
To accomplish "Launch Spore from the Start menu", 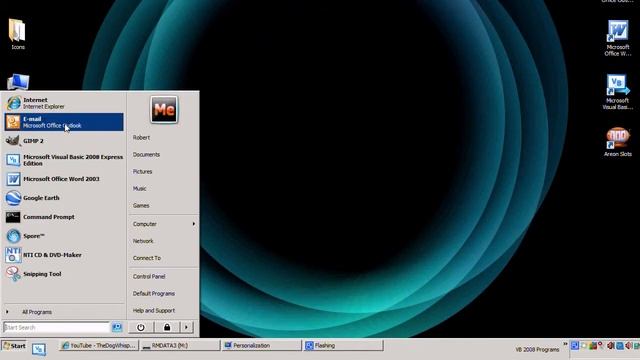I will 64,236.
